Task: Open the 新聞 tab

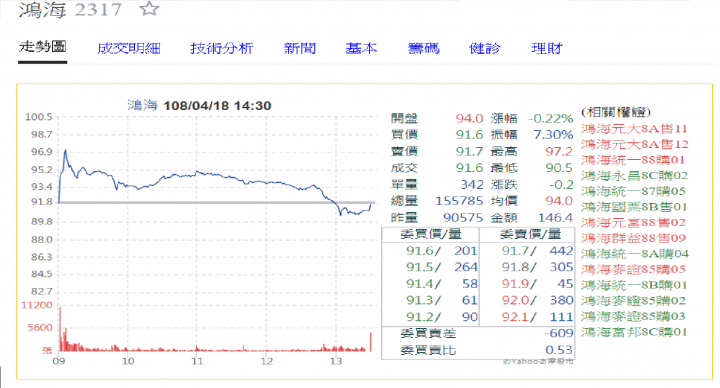Action: [300, 48]
